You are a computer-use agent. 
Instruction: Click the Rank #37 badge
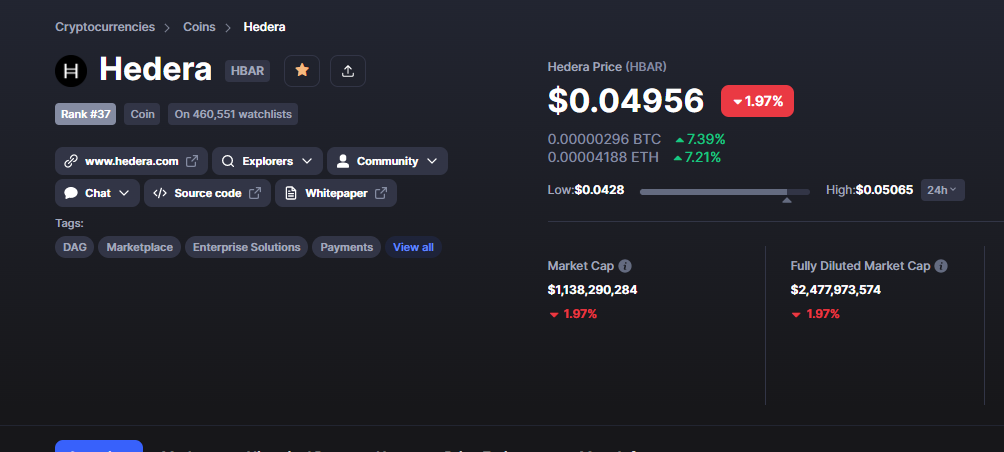[x=86, y=114]
